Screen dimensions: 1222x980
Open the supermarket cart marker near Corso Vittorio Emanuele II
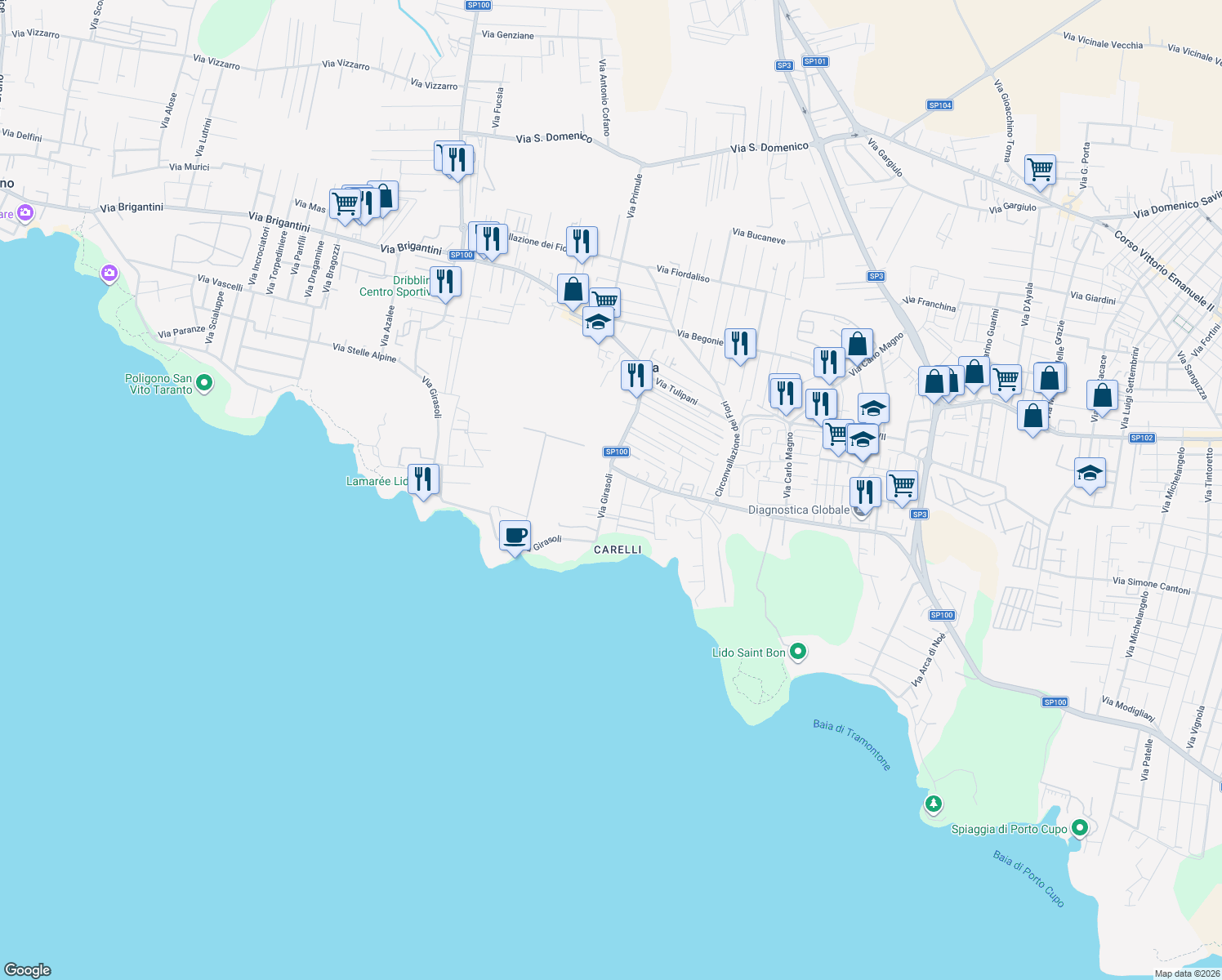pyautogui.click(x=1040, y=171)
